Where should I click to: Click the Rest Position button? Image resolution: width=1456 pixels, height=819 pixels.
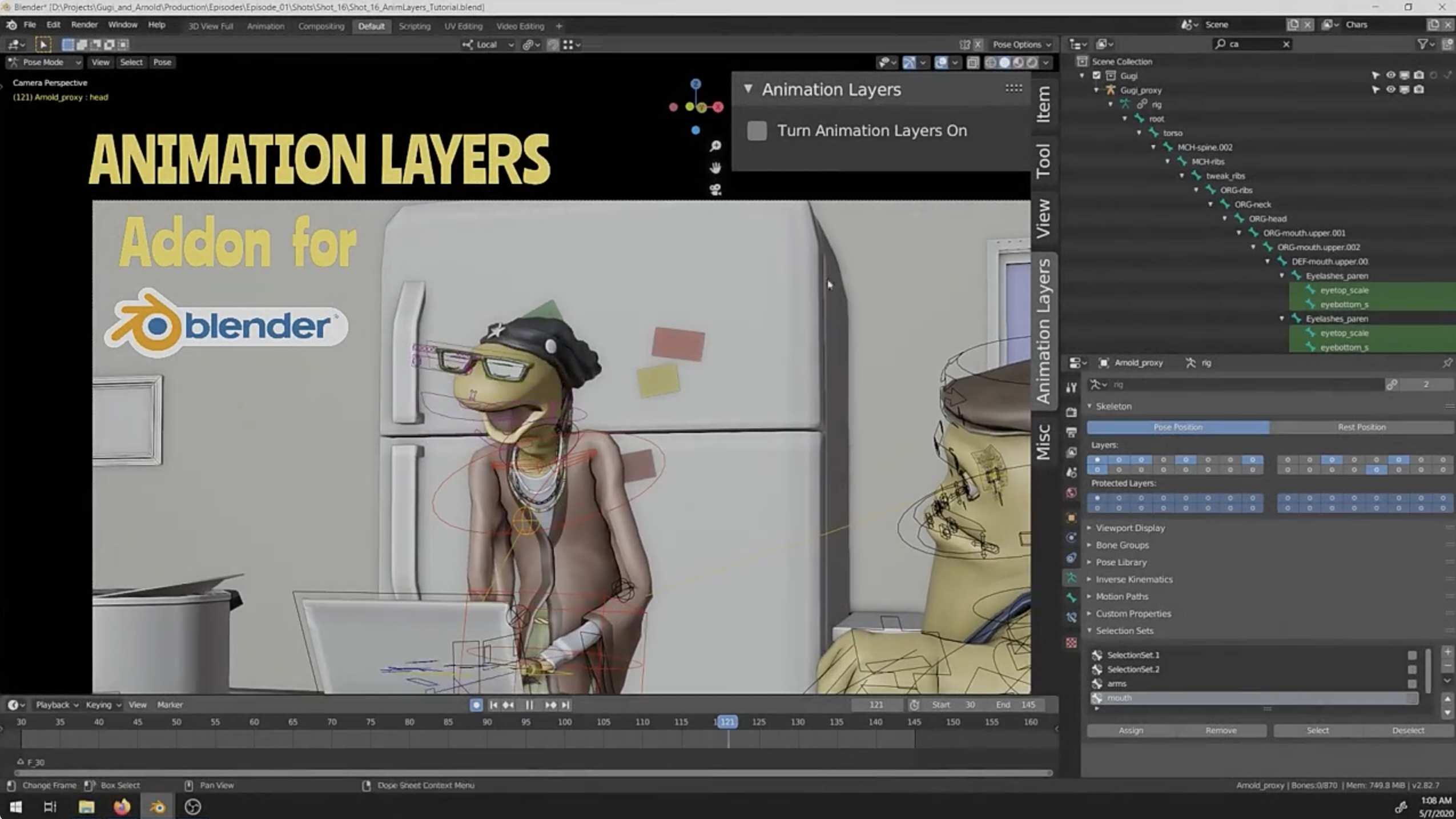[1361, 427]
